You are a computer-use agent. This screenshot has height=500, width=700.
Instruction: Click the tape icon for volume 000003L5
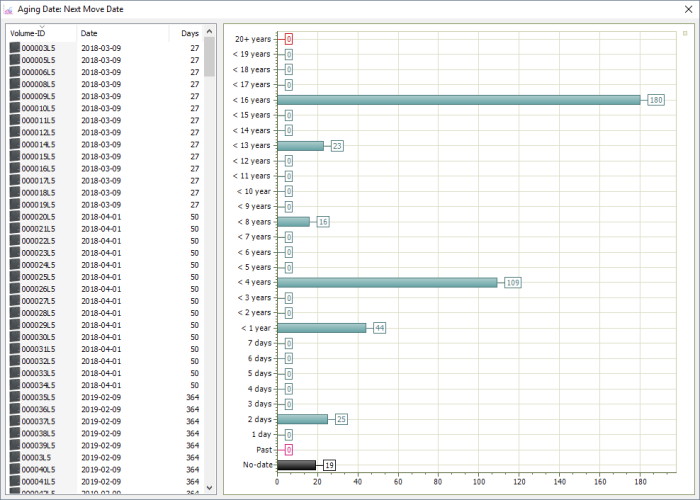14,48
